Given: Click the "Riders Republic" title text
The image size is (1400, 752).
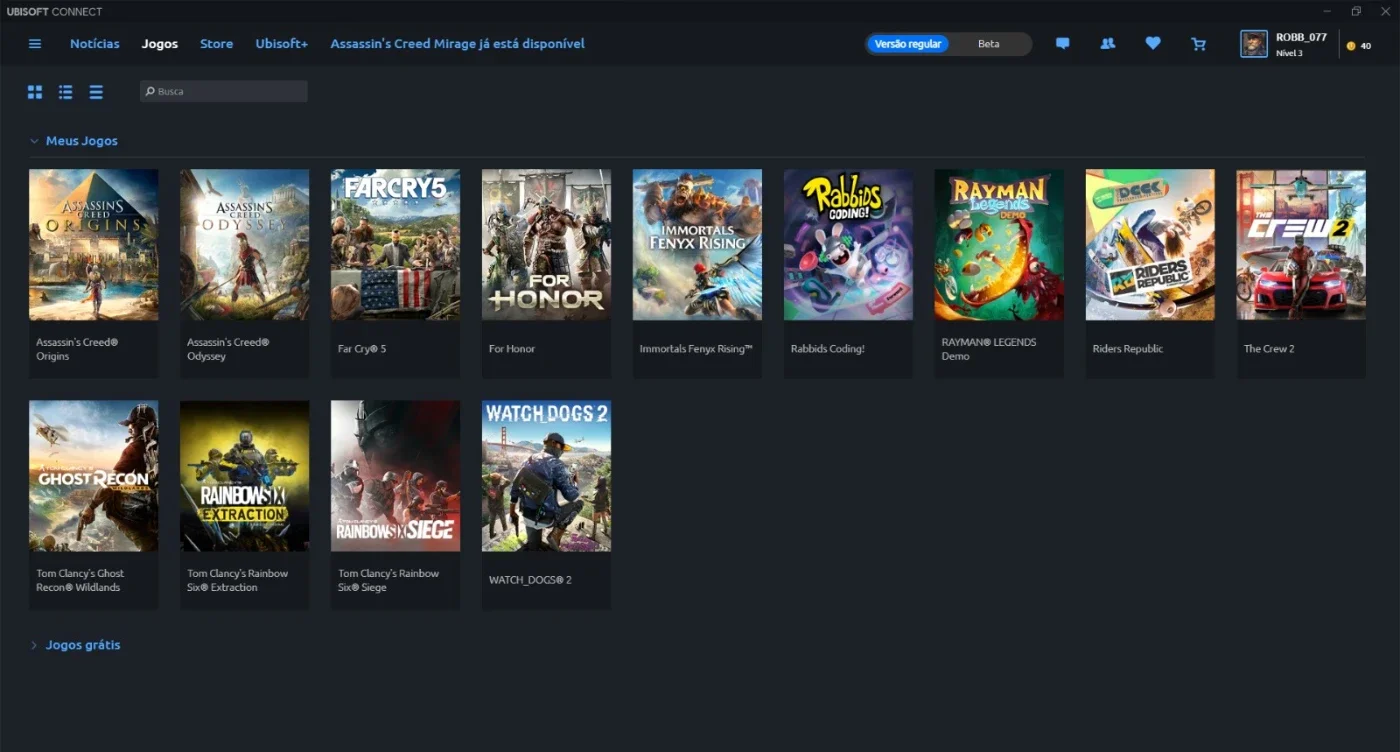Looking at the screenshot, I should coord(1128,349).
